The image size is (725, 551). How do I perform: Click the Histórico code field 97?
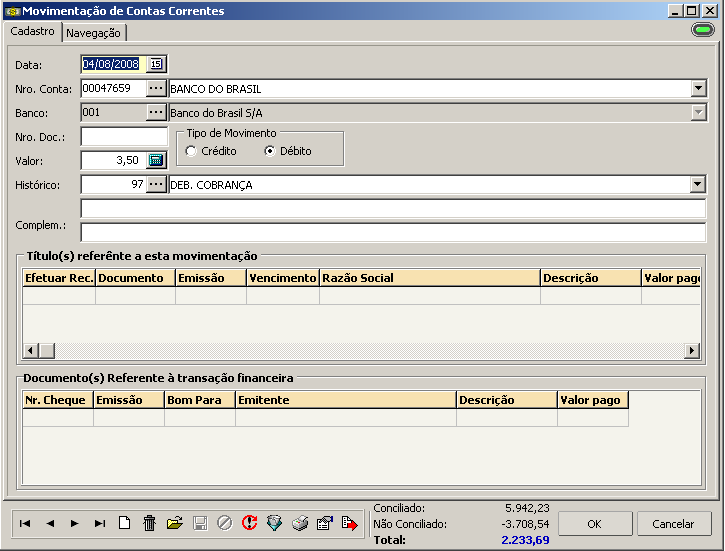coord(114,184)
